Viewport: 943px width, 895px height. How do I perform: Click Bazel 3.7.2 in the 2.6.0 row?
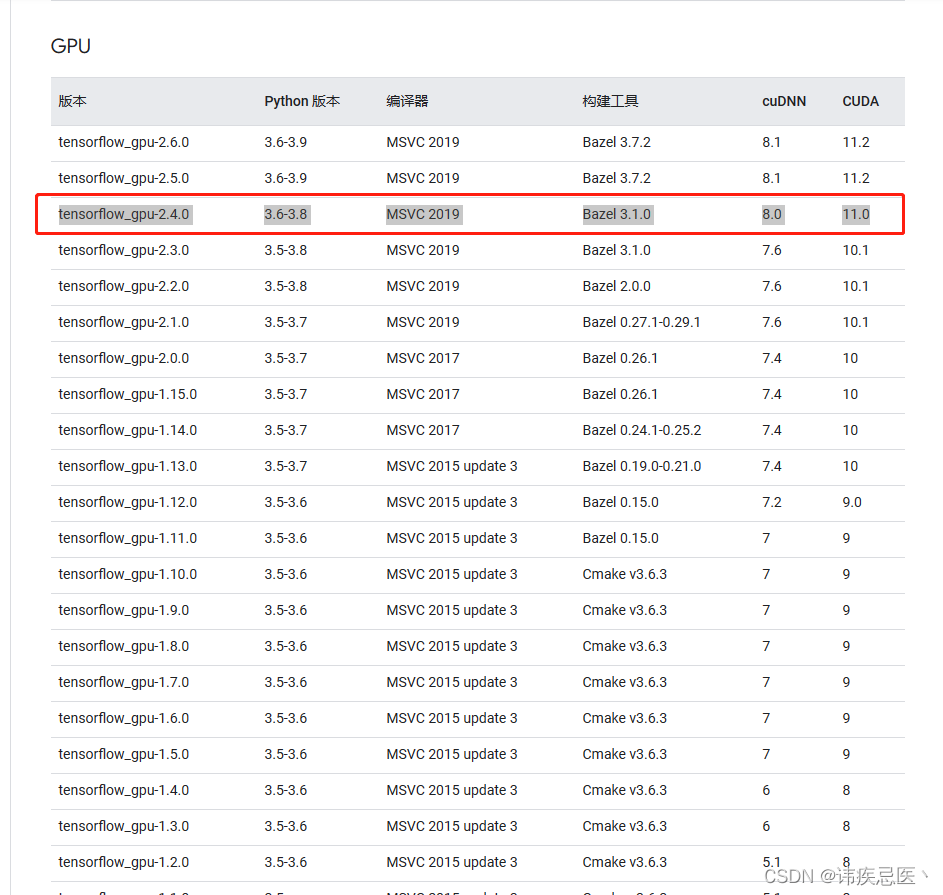point(616,143)
